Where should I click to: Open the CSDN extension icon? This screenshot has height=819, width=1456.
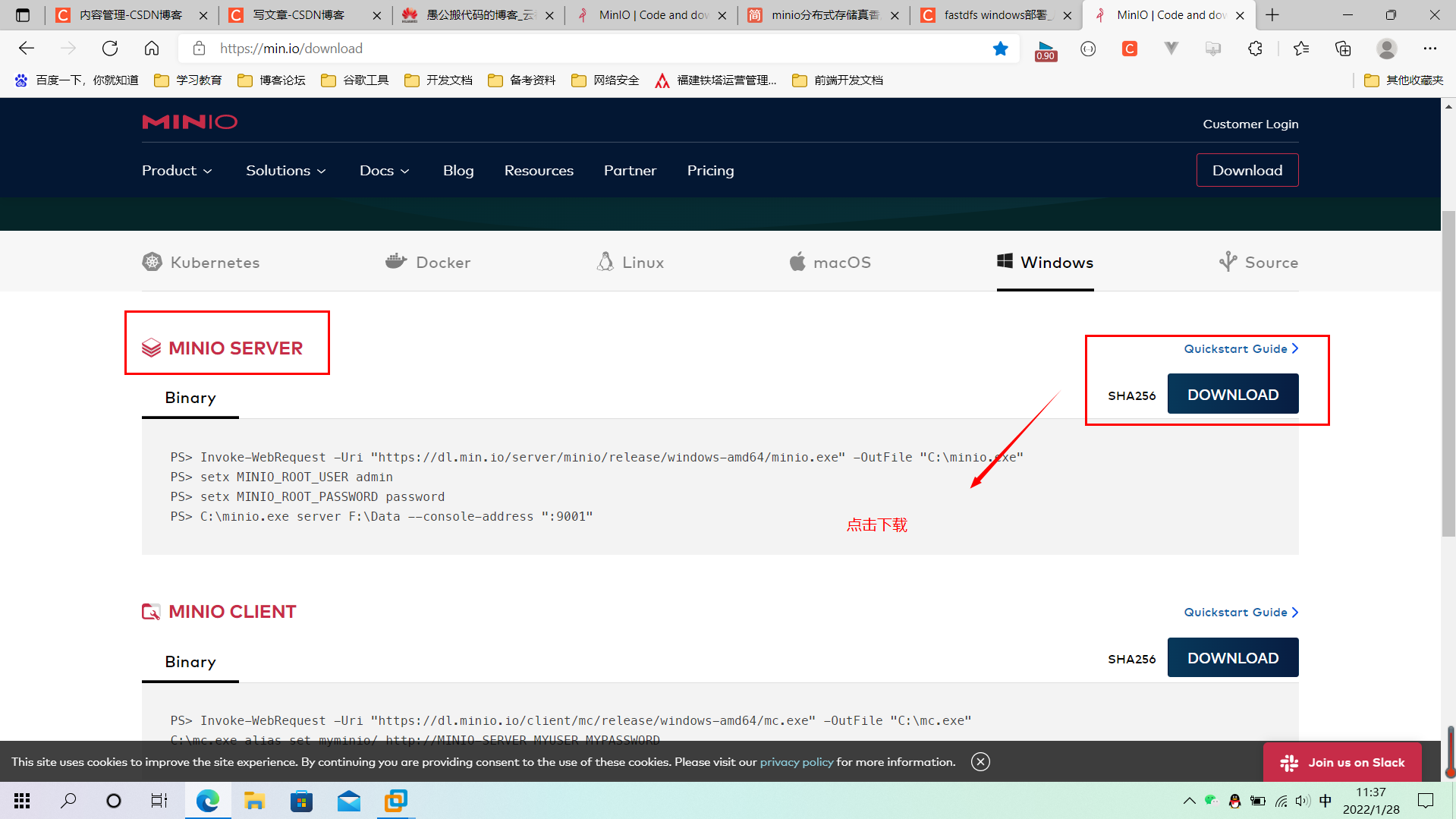pos(1130,49)
